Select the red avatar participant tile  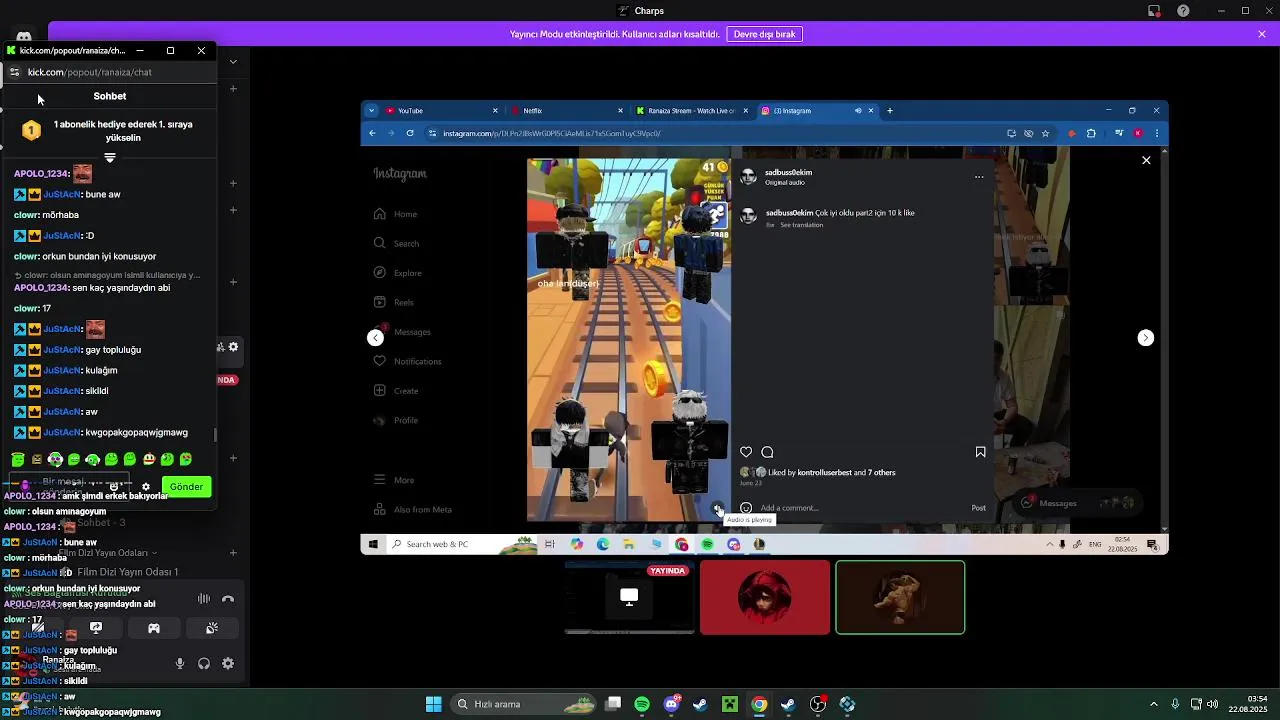(765, 597)
